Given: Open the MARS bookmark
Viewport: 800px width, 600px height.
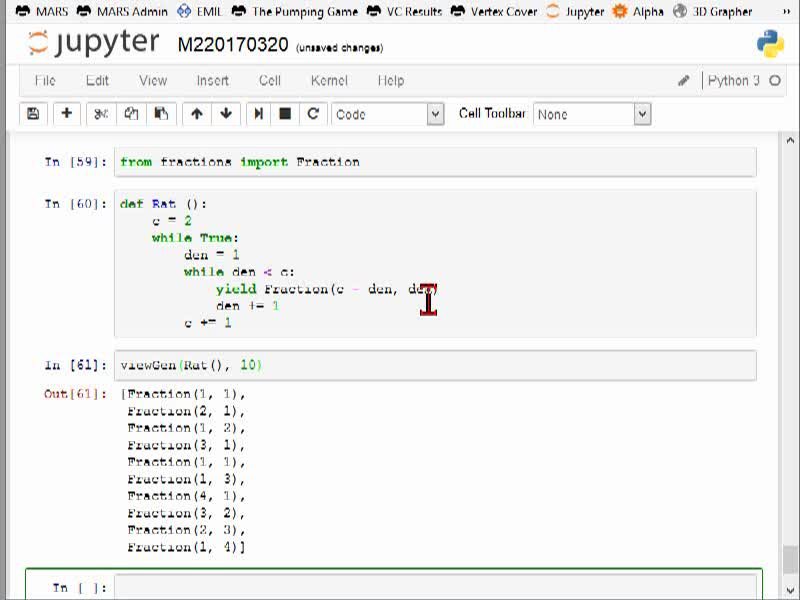Looking at the screenshot, I should point(42,11).
